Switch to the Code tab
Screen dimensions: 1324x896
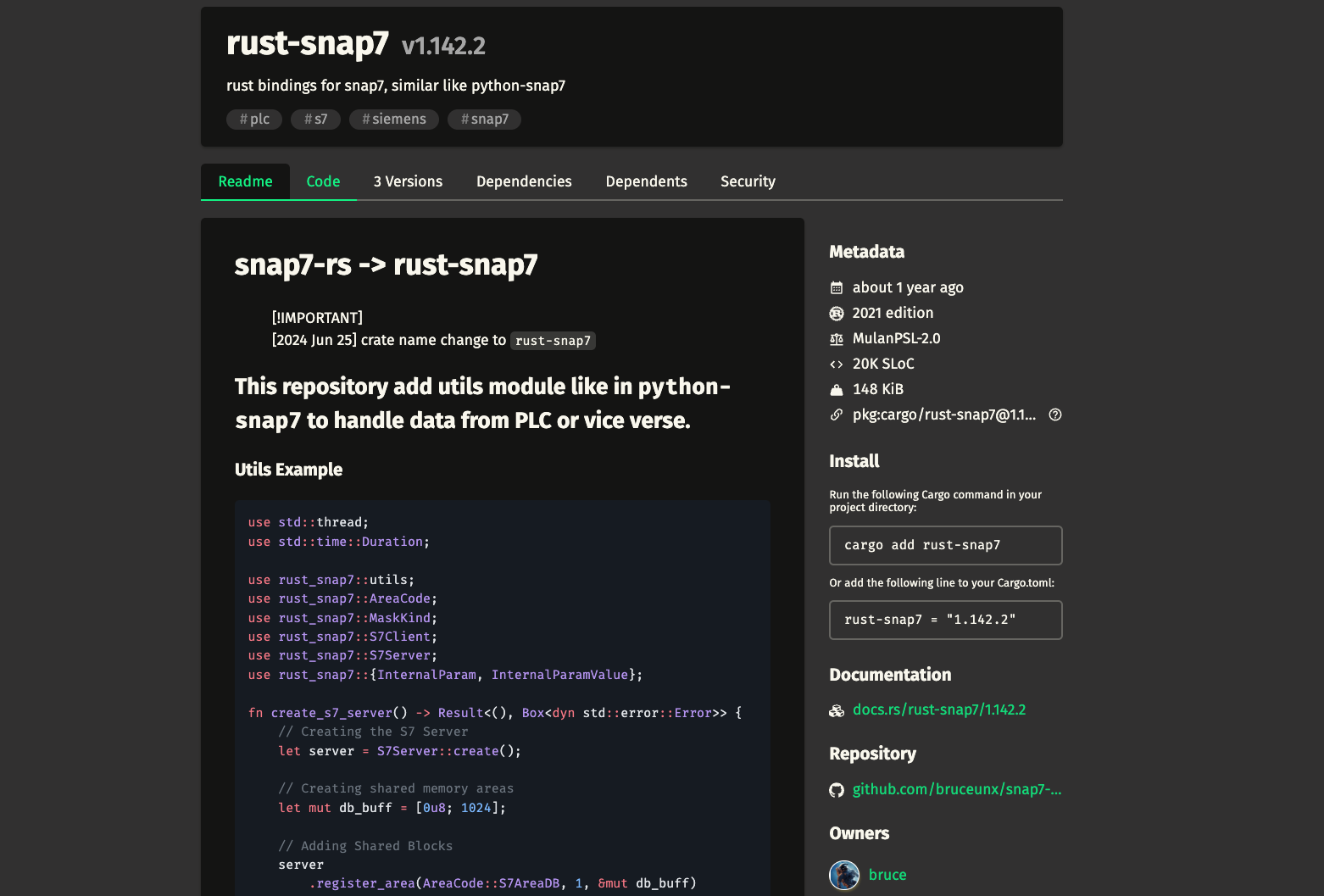(x=323, y=181)
